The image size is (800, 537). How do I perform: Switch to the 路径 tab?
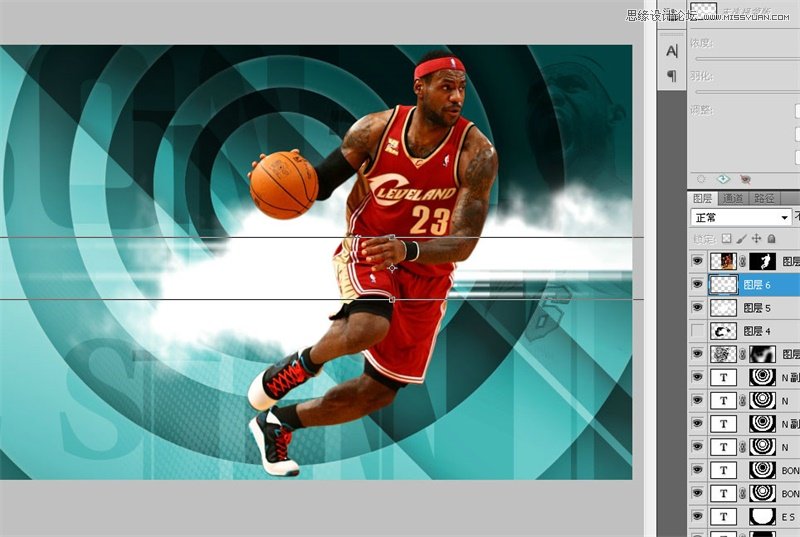[764, 198]
